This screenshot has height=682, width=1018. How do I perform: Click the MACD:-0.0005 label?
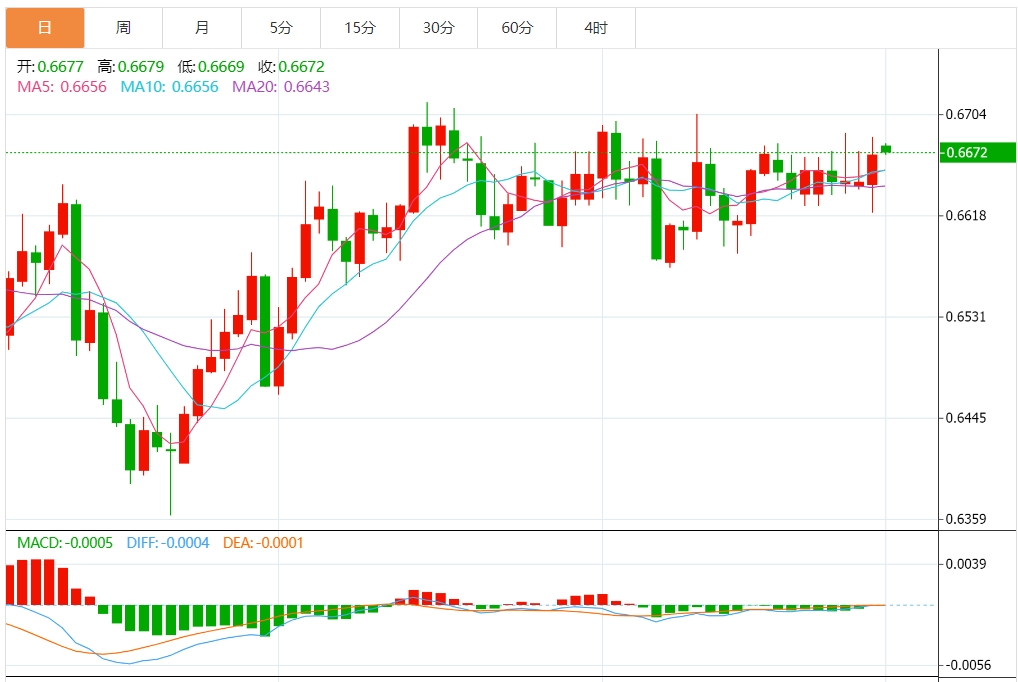click(64, 543)
